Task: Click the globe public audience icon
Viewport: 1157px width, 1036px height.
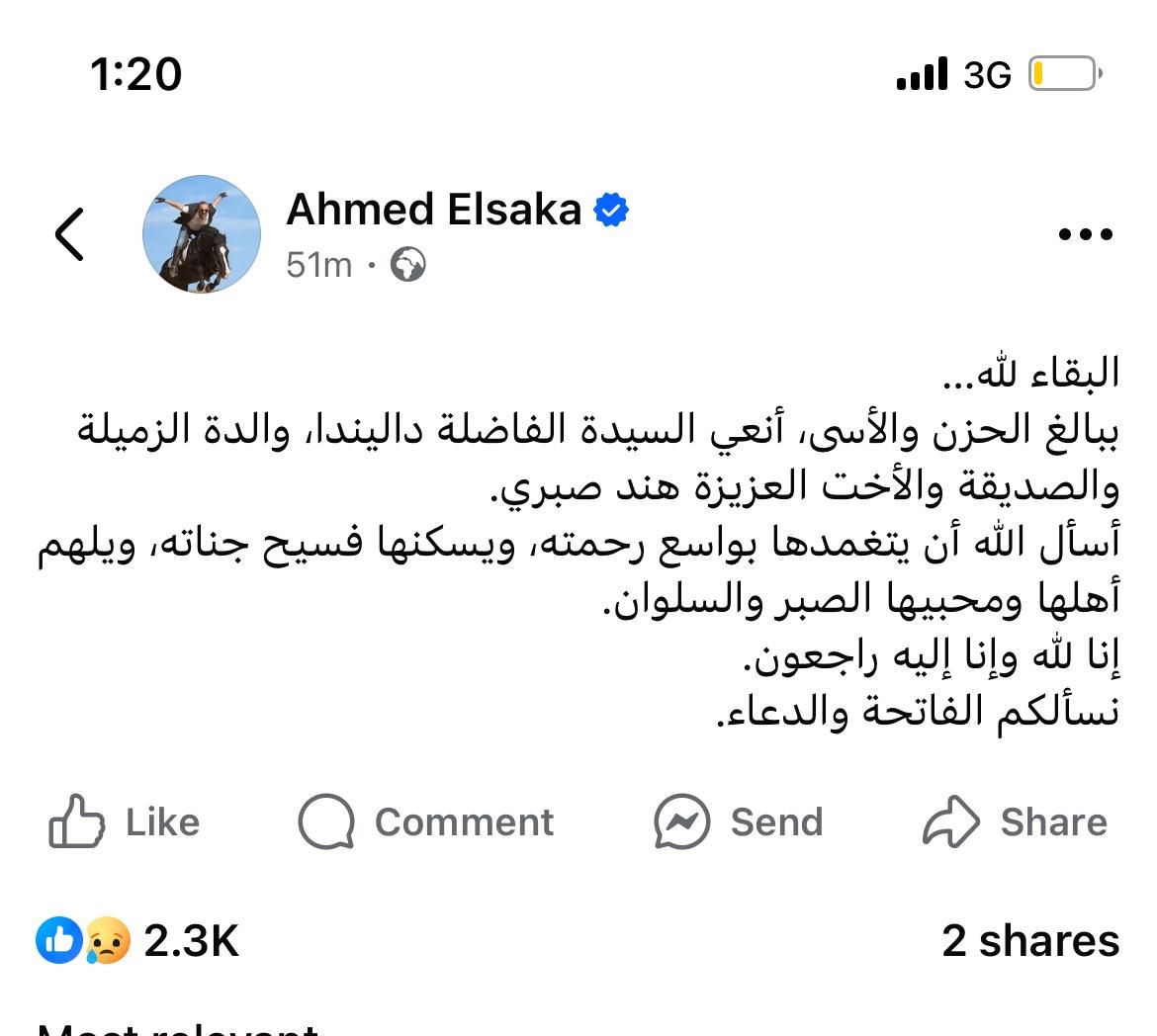Action: click(408, 266)
